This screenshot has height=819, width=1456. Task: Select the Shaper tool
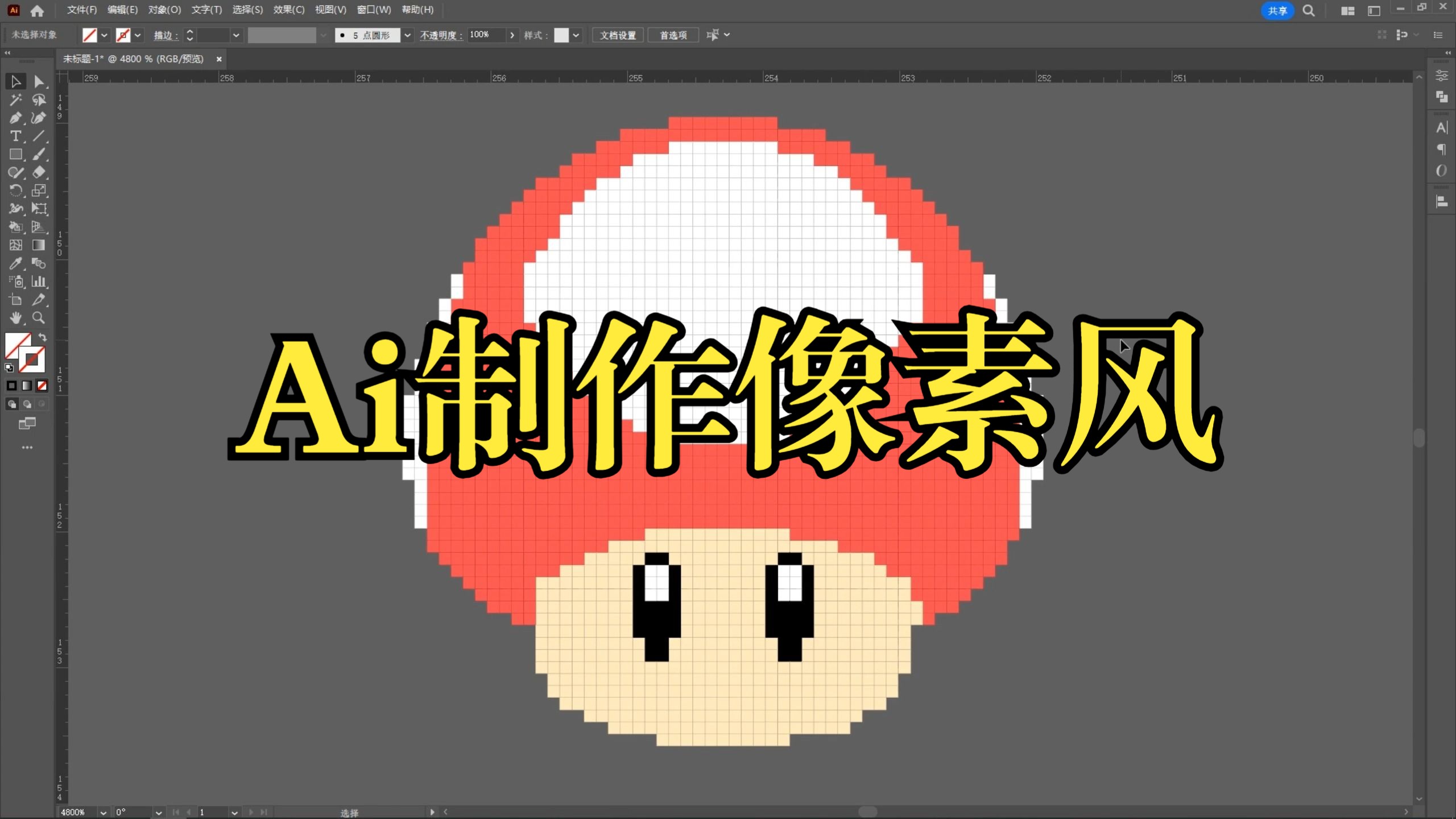(15, 172)
